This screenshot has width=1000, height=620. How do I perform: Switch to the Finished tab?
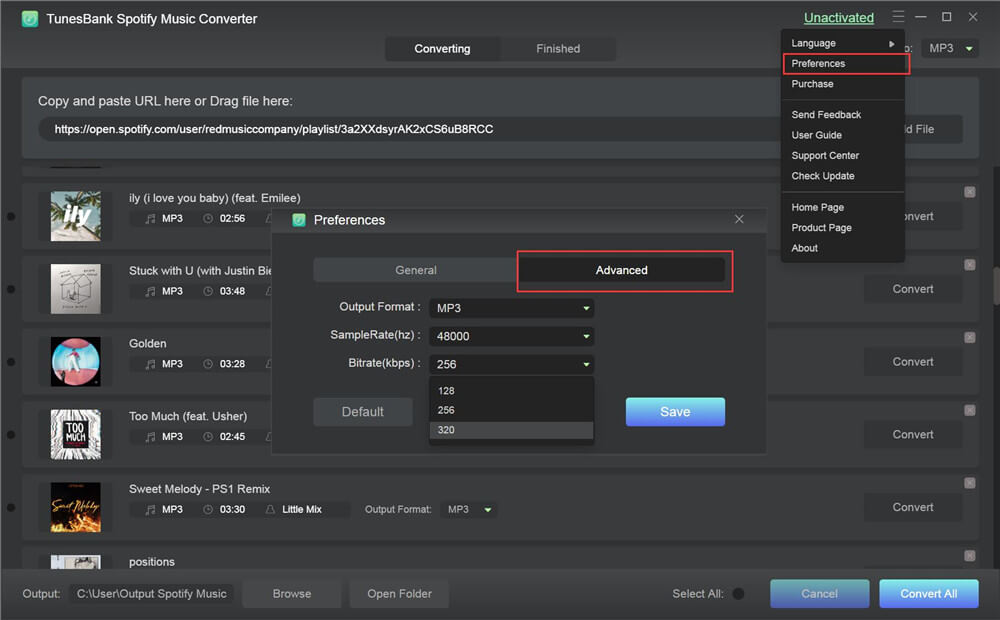[558, 49]
